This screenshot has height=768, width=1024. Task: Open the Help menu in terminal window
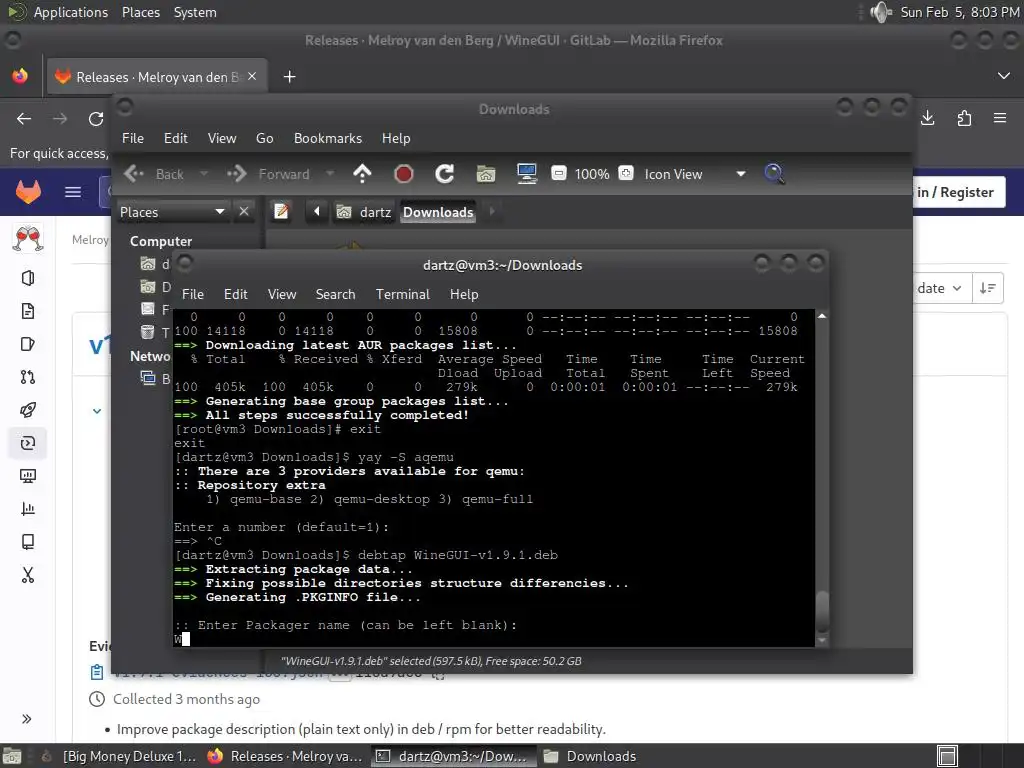click(464, 294)
